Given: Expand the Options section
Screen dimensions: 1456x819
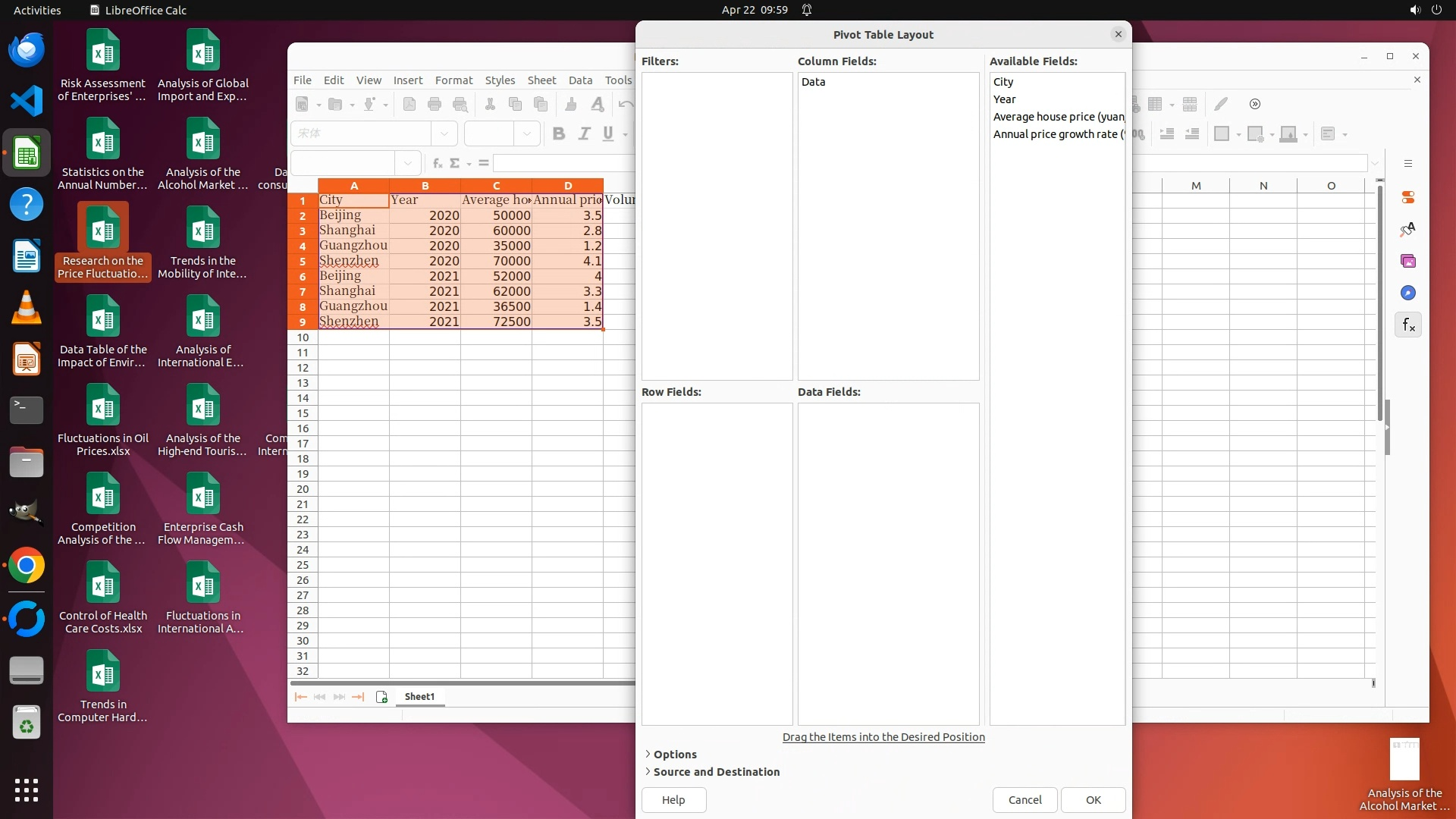Looking at the screenshot, I should point(674,755).
